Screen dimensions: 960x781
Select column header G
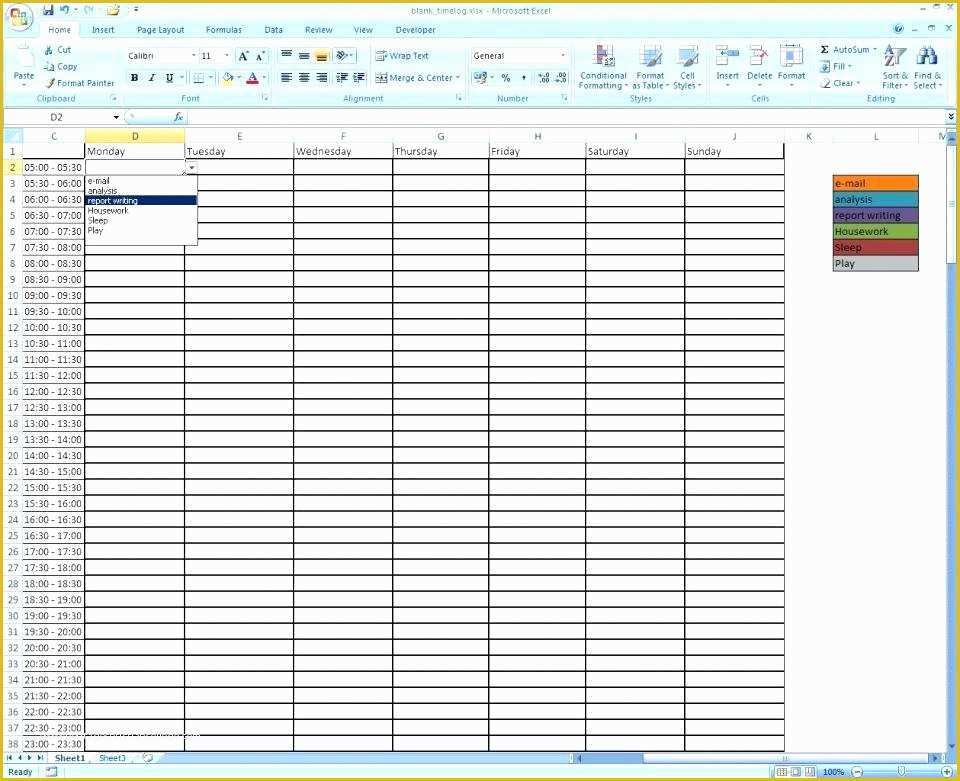(440, 136)
